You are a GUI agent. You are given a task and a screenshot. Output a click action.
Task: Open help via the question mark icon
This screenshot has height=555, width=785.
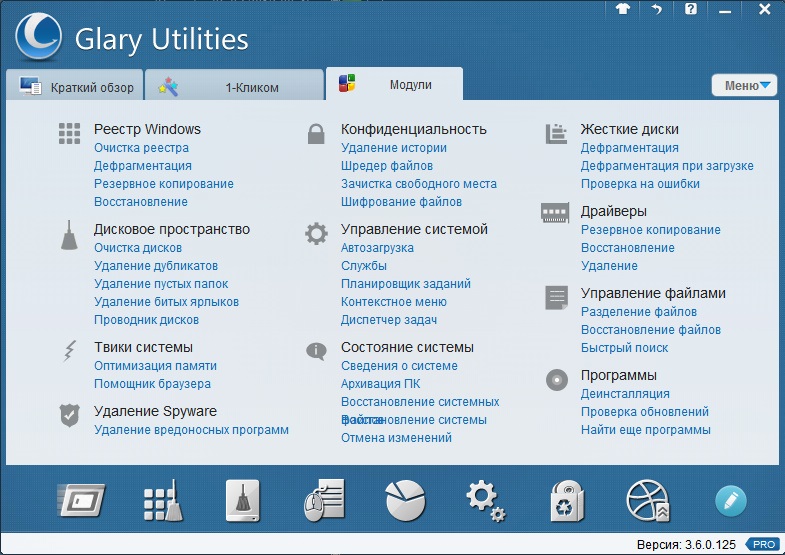click(690, 9)
